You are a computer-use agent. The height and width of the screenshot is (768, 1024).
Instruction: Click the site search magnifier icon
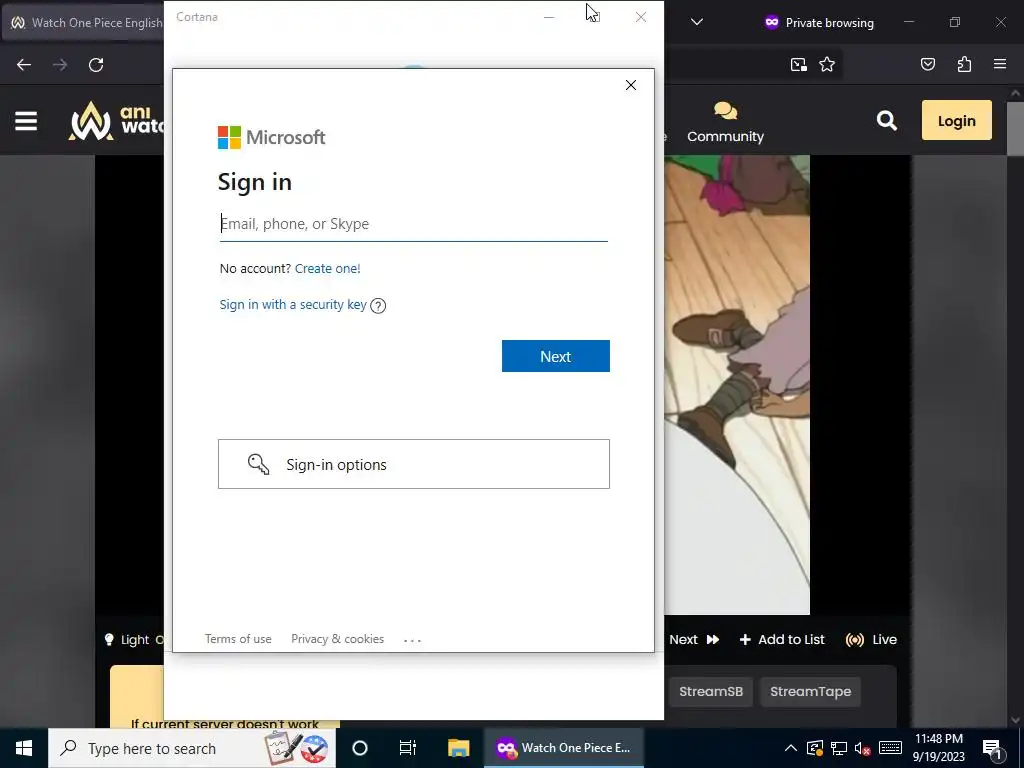click(x=886, y=120)
